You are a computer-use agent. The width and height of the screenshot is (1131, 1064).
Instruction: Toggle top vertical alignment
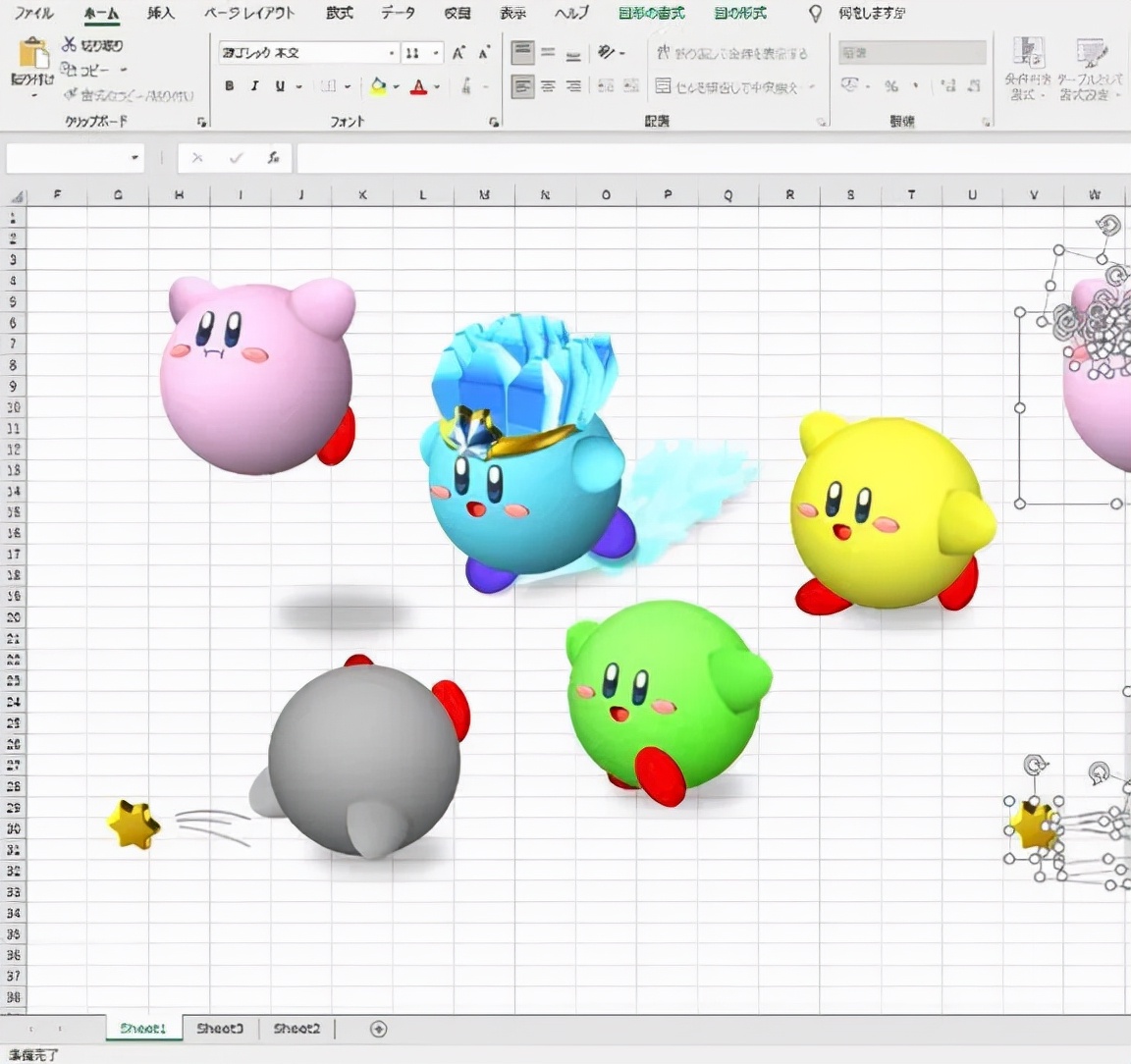tap(522, 52)
